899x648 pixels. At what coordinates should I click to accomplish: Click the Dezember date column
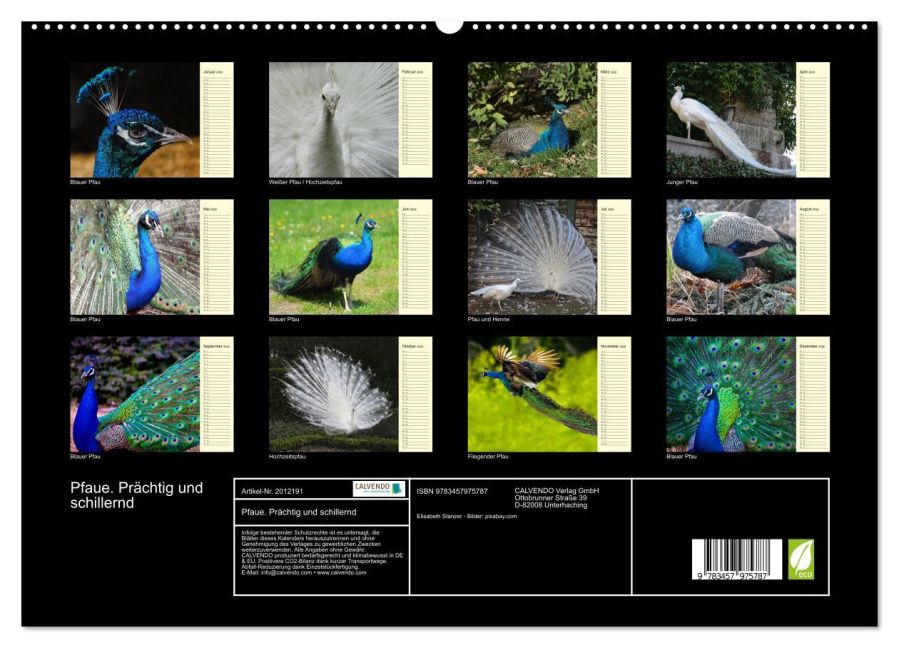point(813,395)
